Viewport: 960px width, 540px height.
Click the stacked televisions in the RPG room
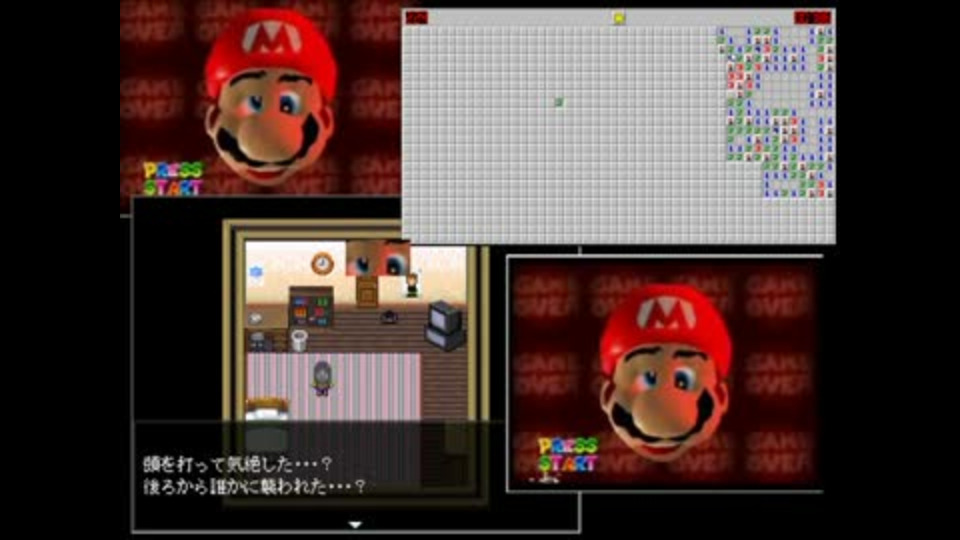pyautogui.click(x=446, y=326)
